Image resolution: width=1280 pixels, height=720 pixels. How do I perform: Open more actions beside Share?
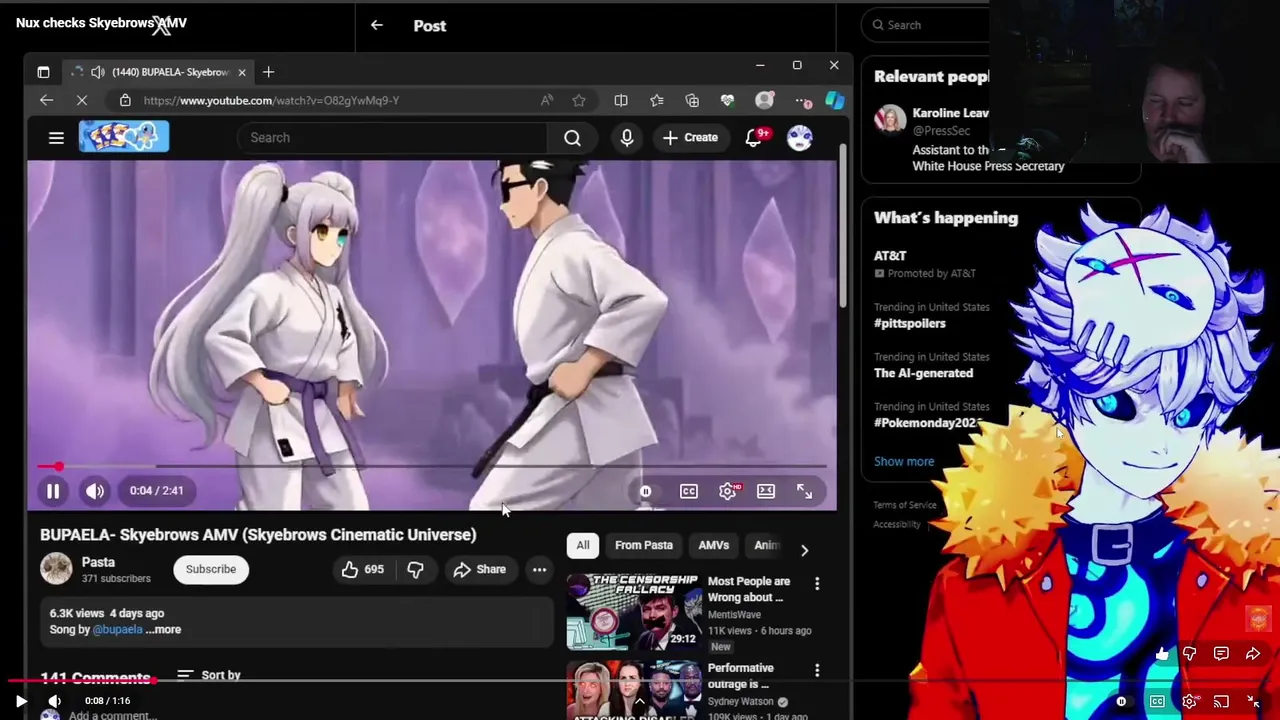pyautogui.click(x=539, y=569)
